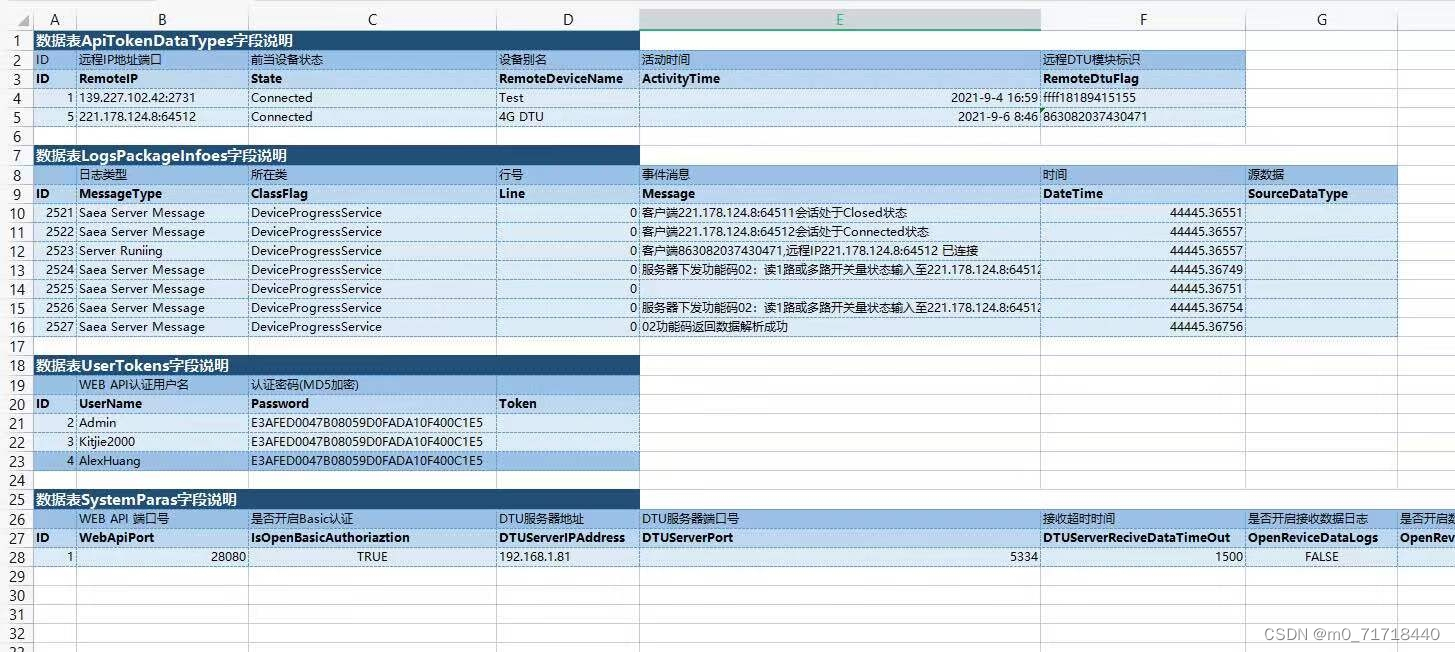This screenshot has height=652, width=1455.
Task: Select the SourceDataType header cell
Action: [x=1321, y=194]
